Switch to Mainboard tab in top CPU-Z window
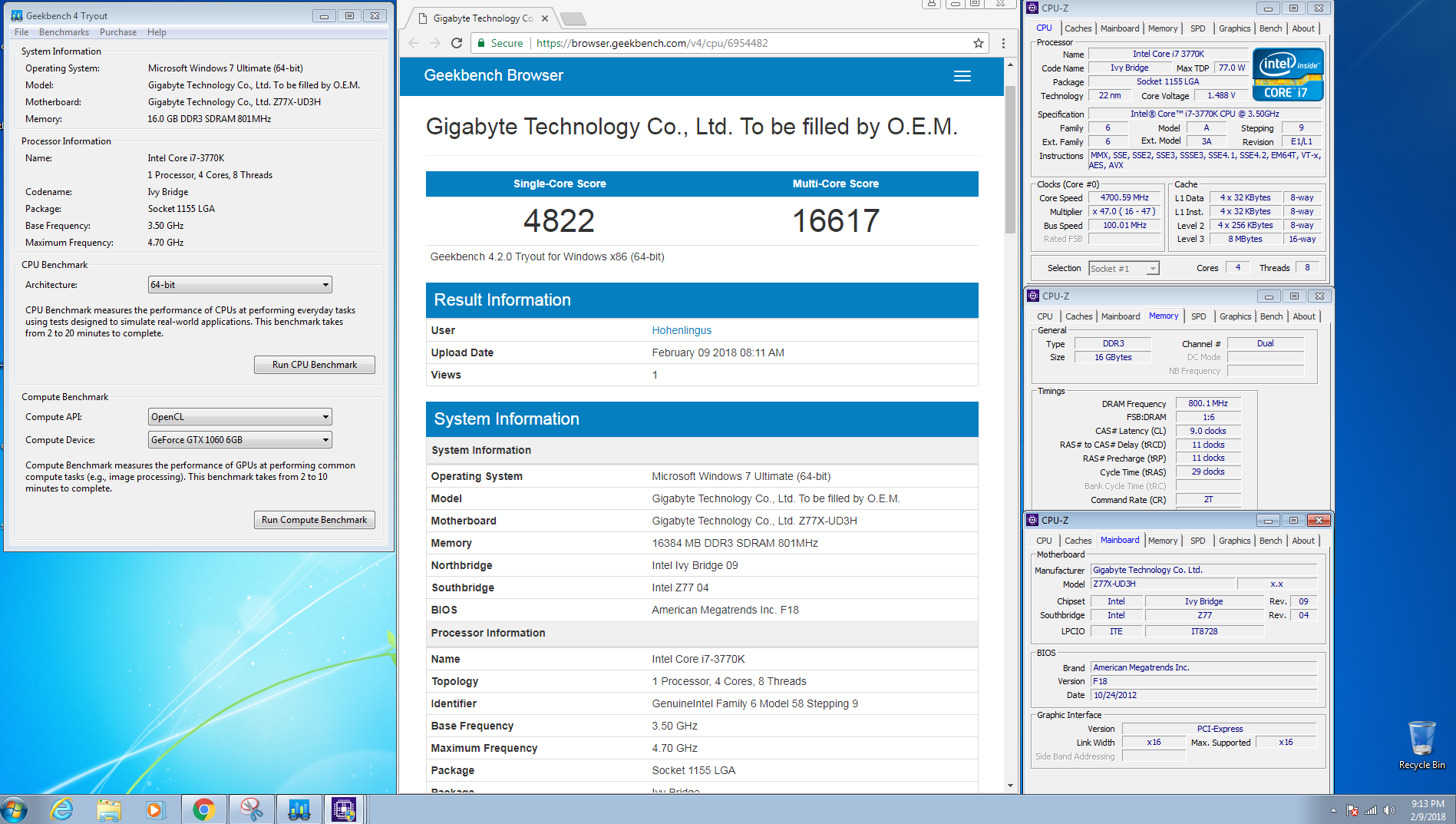The image size is (1456, 824). (1120, 28)
